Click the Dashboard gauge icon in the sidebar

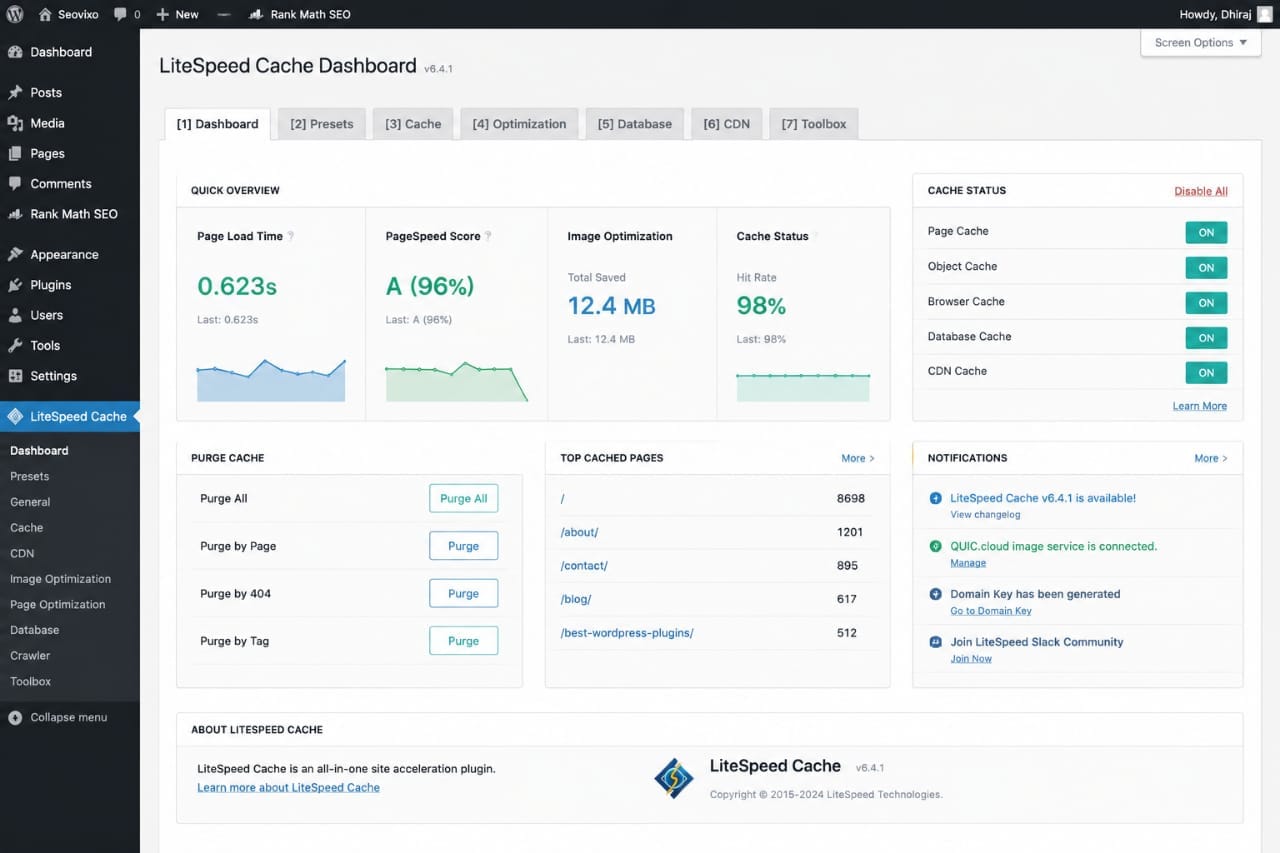(15, 52)
